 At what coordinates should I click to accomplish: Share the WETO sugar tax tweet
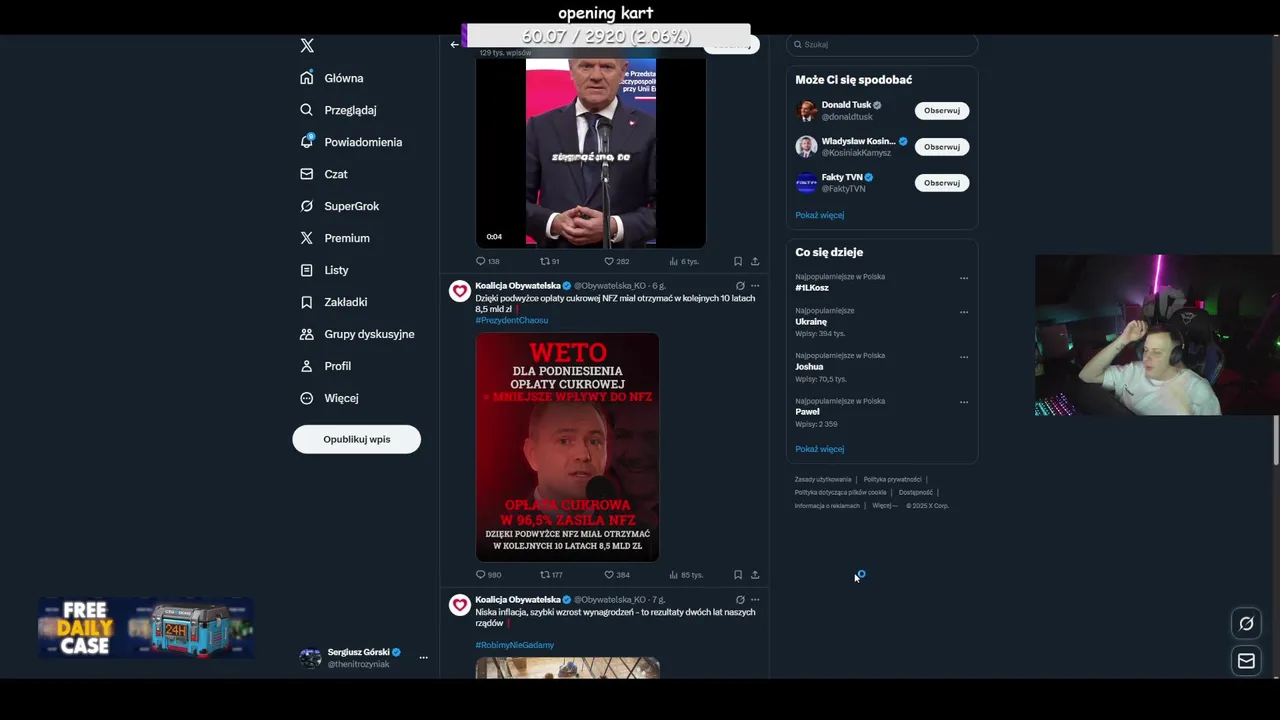[x=755, y=575]
